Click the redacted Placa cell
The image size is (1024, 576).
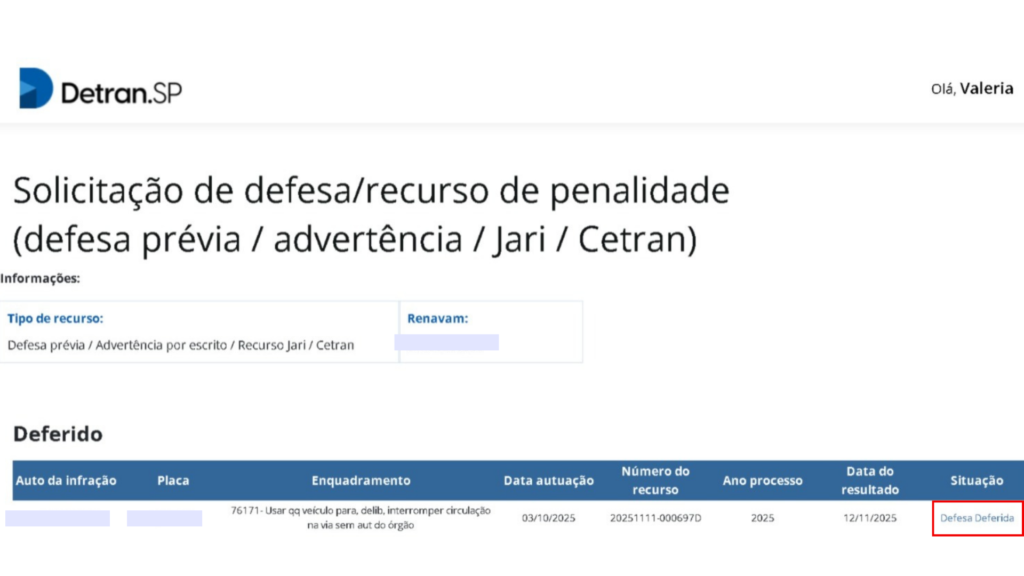(x=164, y=518)
